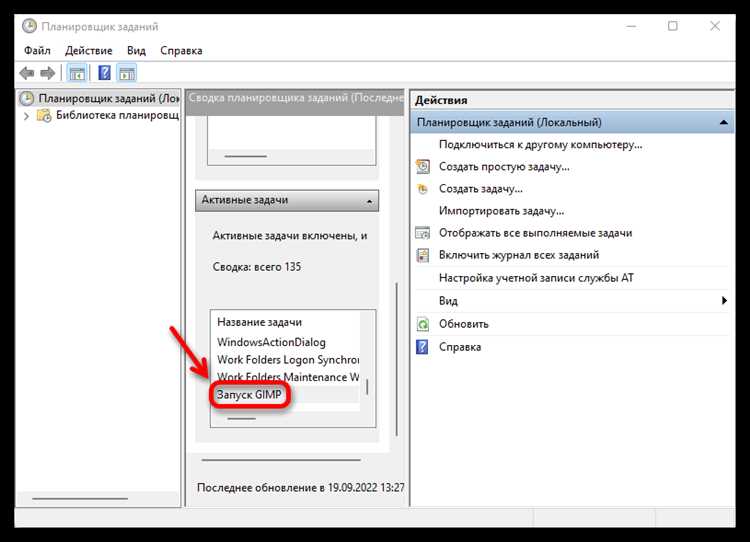Toggle the console tree toolbar icon
Screen dimensions: 750x542
click(77, 74)
